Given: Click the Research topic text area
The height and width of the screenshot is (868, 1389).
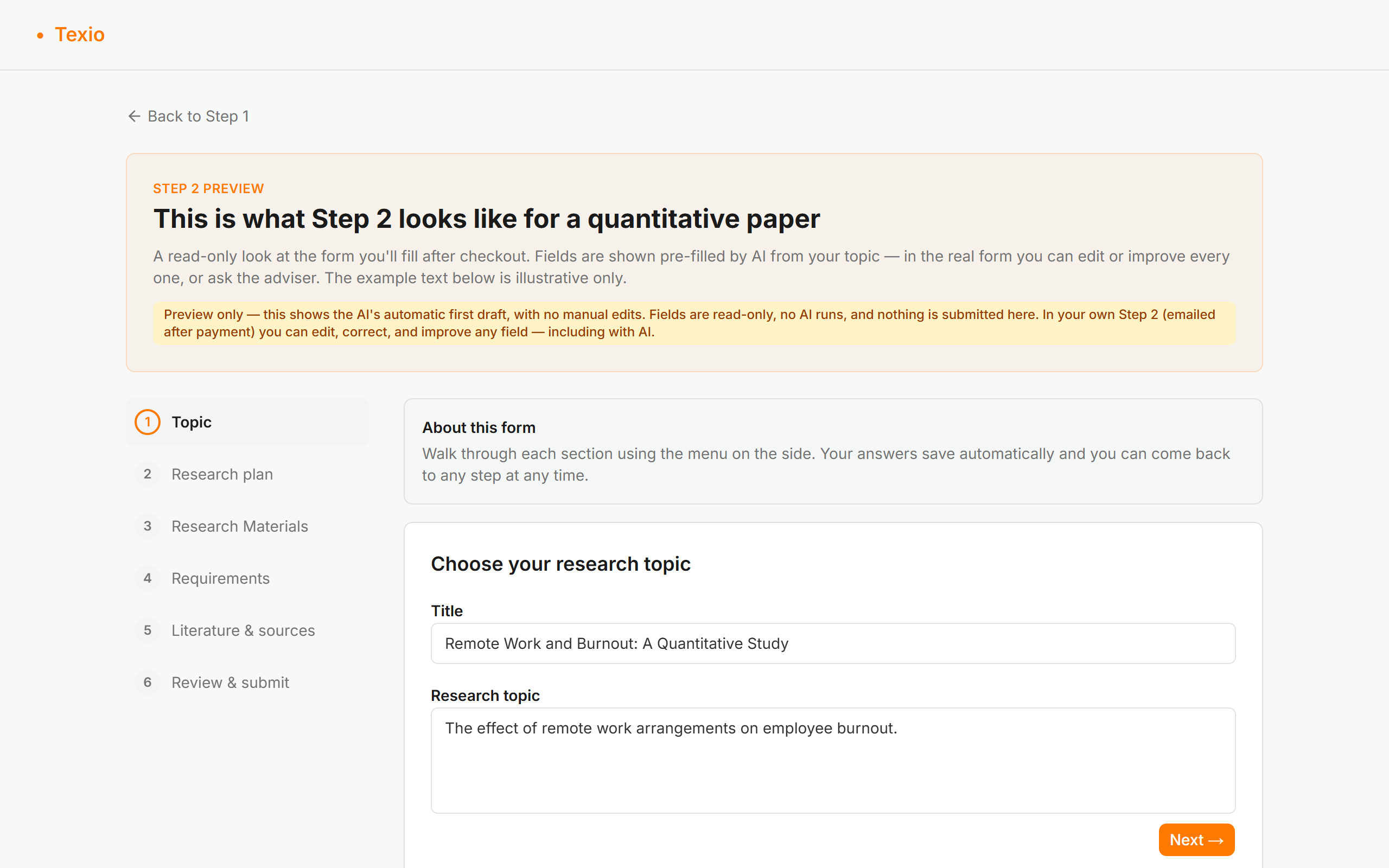Looking at the screenshot, I should click(x=833, y=760).
